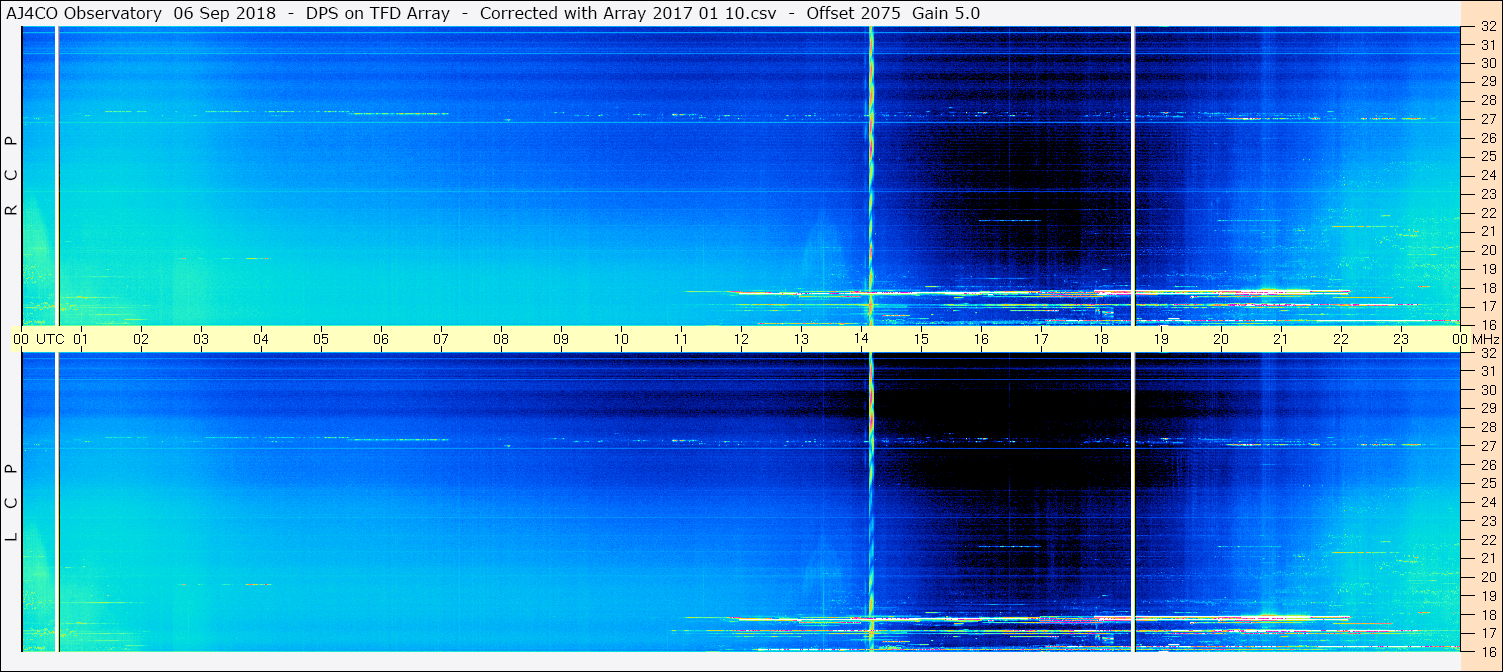The height and width of the screenshot is (672, 1503).
Task: Click the 16 MHz tick on RCP frequency axis
Action: click(x=1487, y=325)
